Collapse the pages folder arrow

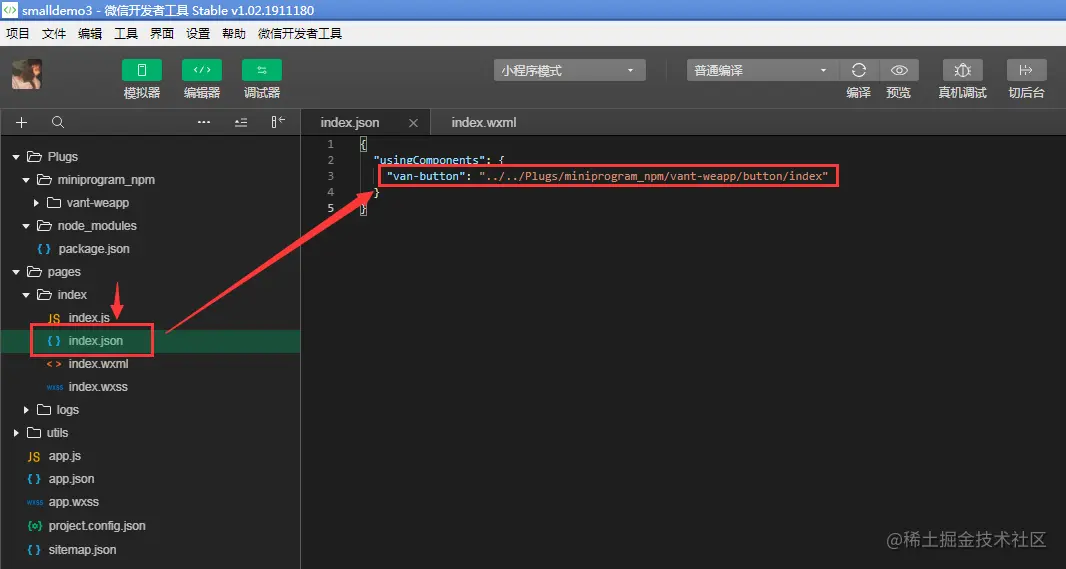pyautogui.click(x=16, y=272)
